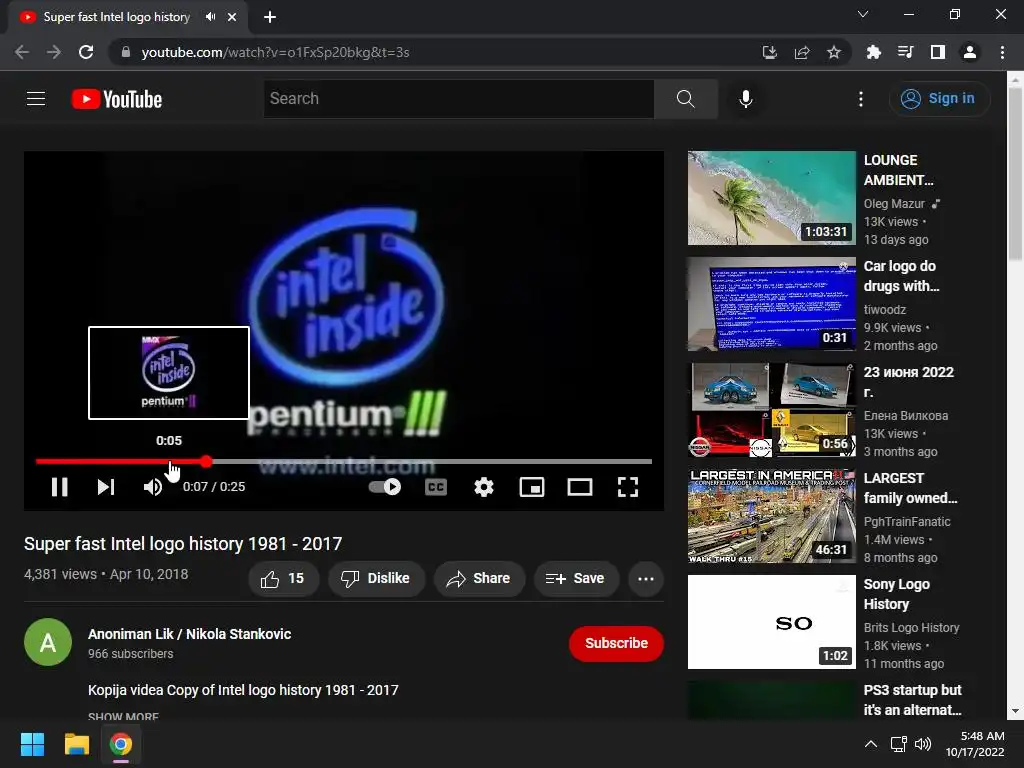Open the taskbar clock and date
This screenshot has height=768, width=1024.
coord(976,744)
